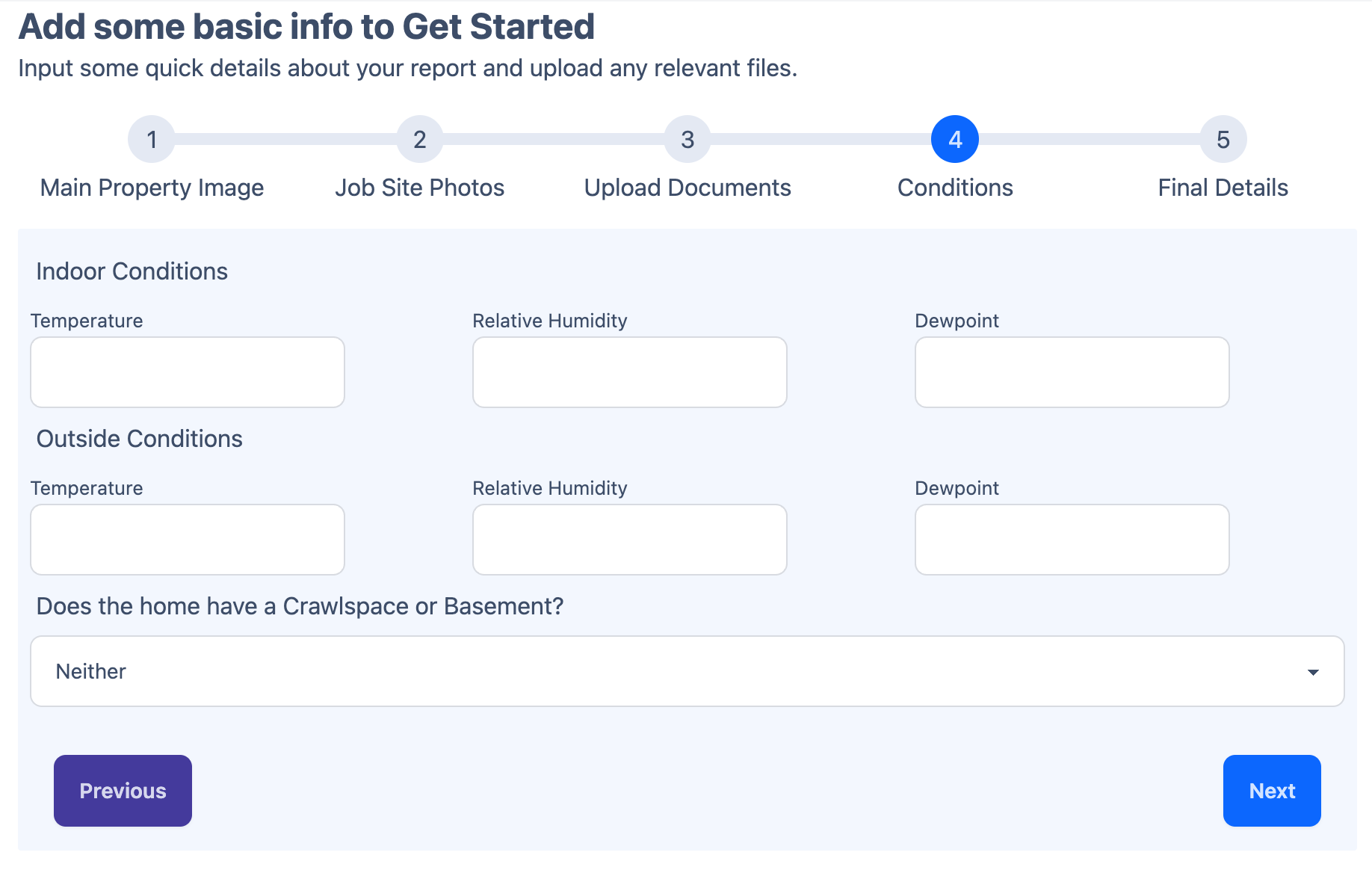Select the indoor Dewpoint field
The width and height of the screenshot is (1372, 870).
click(1072, 372)
